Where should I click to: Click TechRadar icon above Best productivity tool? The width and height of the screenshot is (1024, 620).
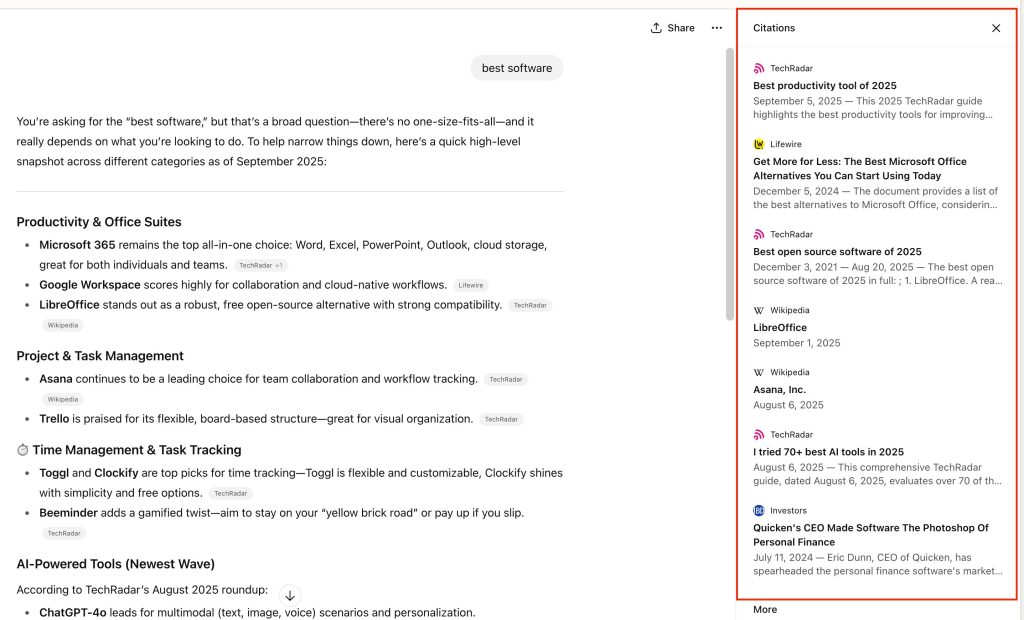click(759, 68)
